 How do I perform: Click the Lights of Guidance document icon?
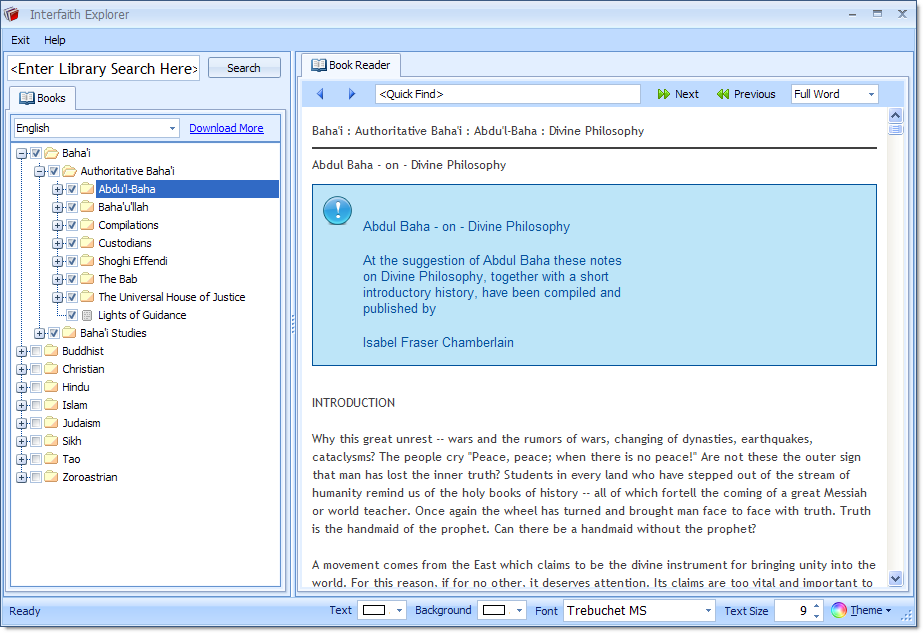[x=87, y=315]
